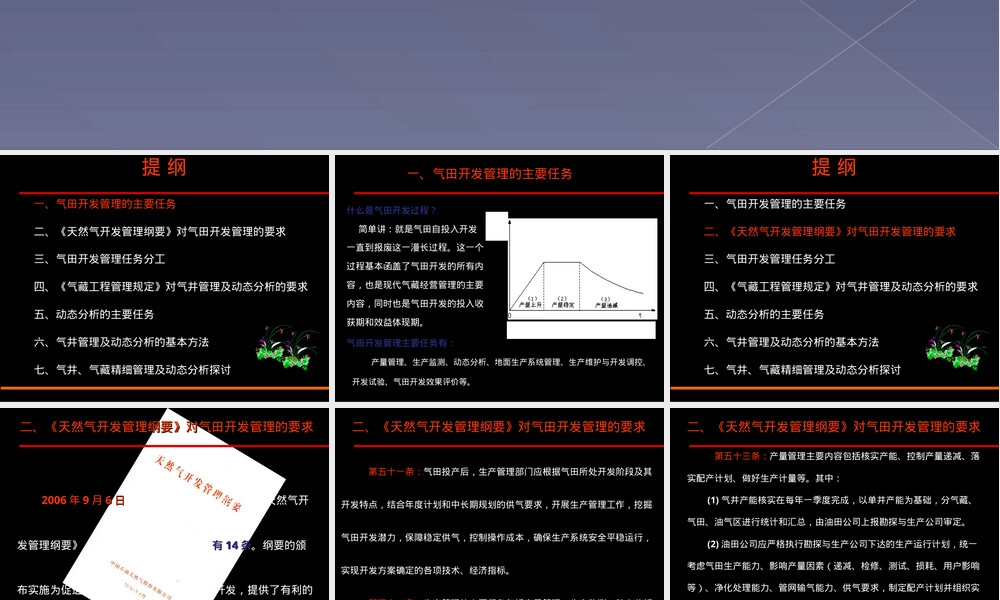This screenshot has width=1000, height=600.
Task: Click the line starting 产量管理、生产监测、动态分析
Action: [508, 362]
